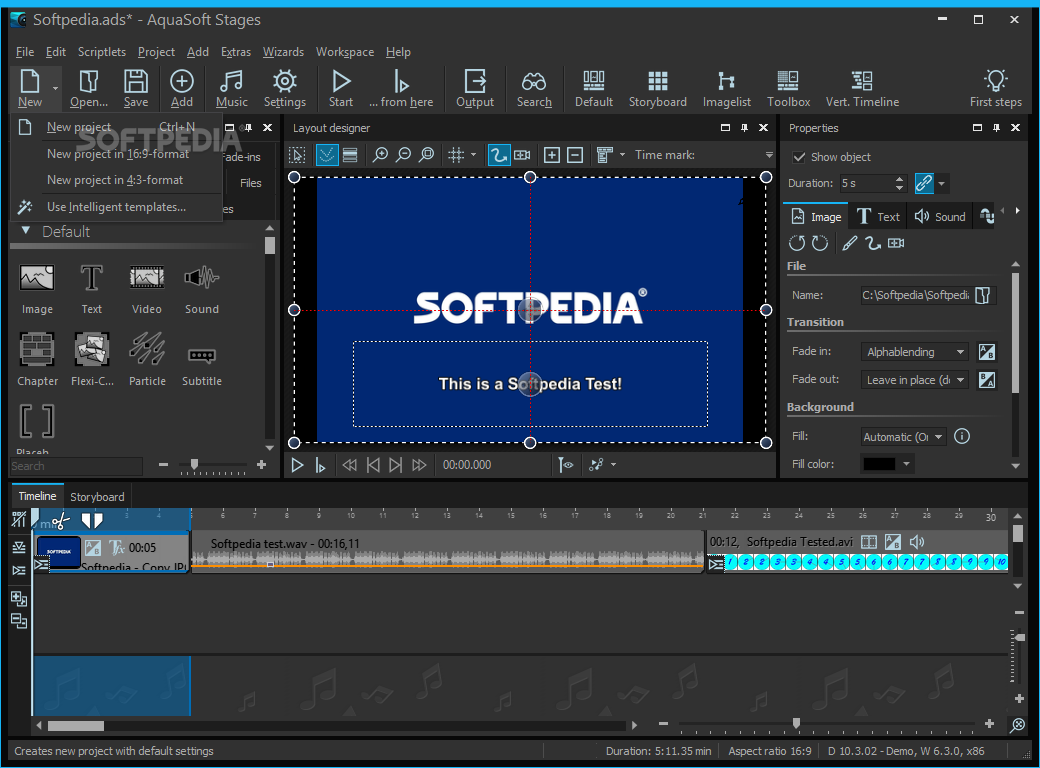The width and height of the screenshot is (1040, 768).
Task: Start playback with the Start button
Action: (x=341, y=89)
